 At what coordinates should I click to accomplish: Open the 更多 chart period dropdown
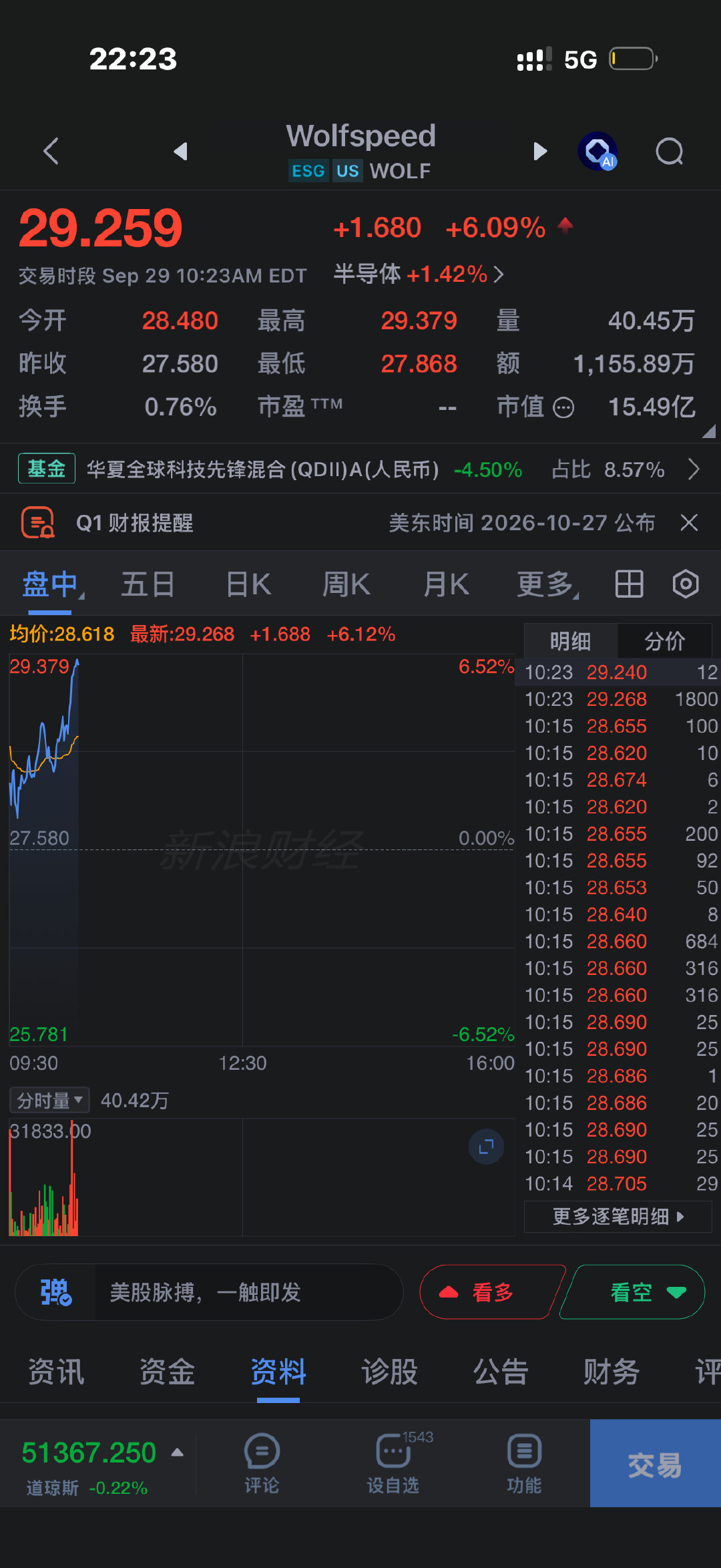click(x=547, y=584)
